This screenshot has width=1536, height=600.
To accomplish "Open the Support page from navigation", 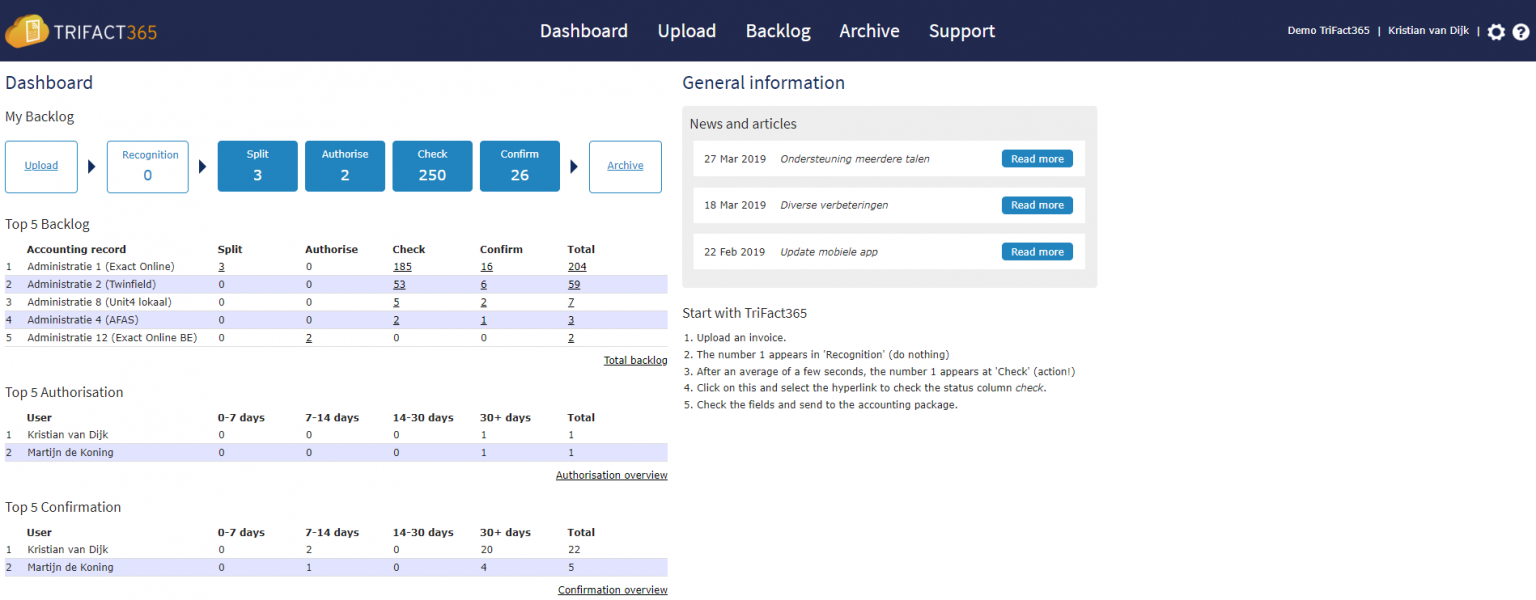I will click(961, 31).
